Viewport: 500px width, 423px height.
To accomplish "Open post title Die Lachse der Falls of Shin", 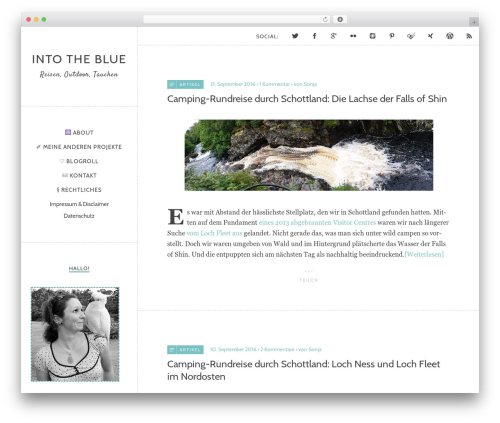I will click(x=307, y=99).
